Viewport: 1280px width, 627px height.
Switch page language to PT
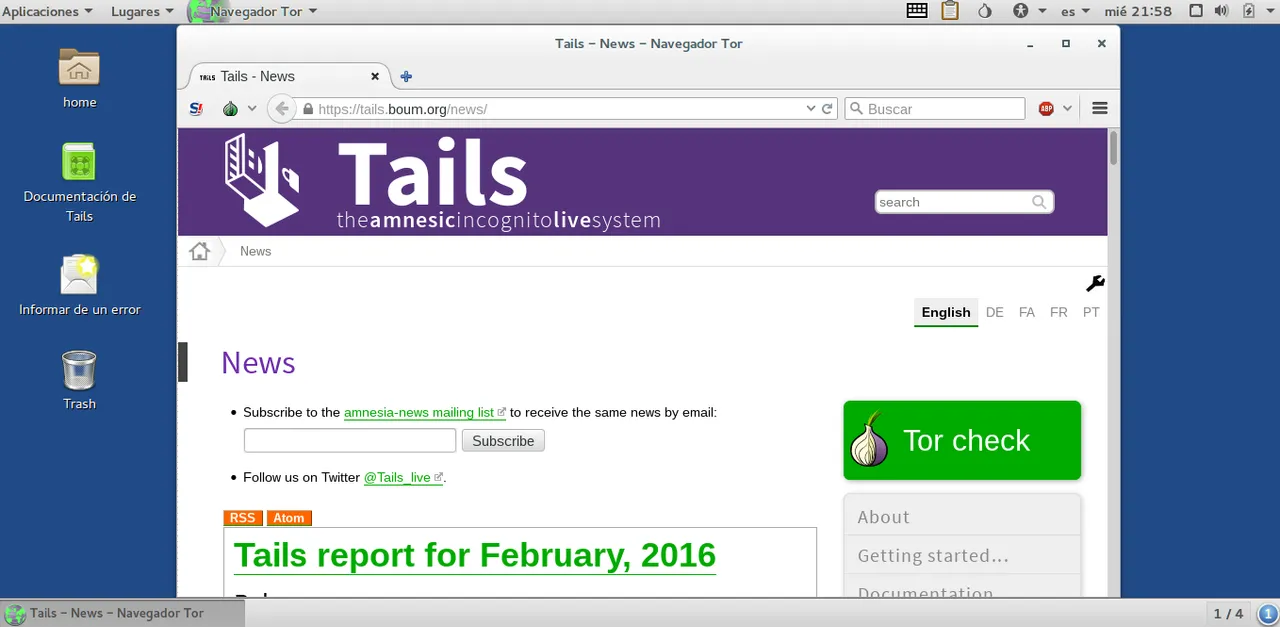[1091, 312]
